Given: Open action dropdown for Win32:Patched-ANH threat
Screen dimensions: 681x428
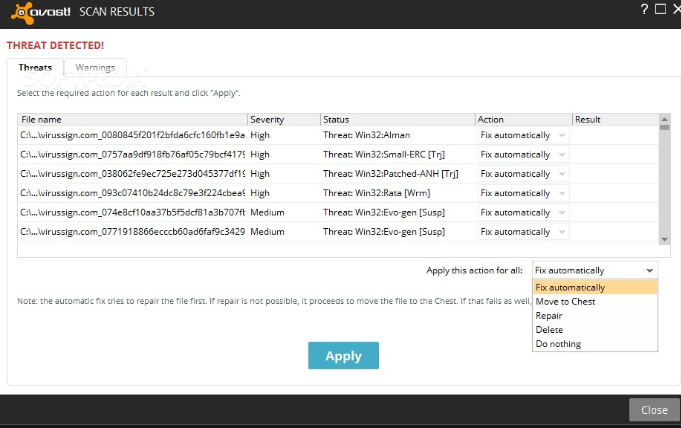Looking at the screenshot, I should [x=523, y=174].
